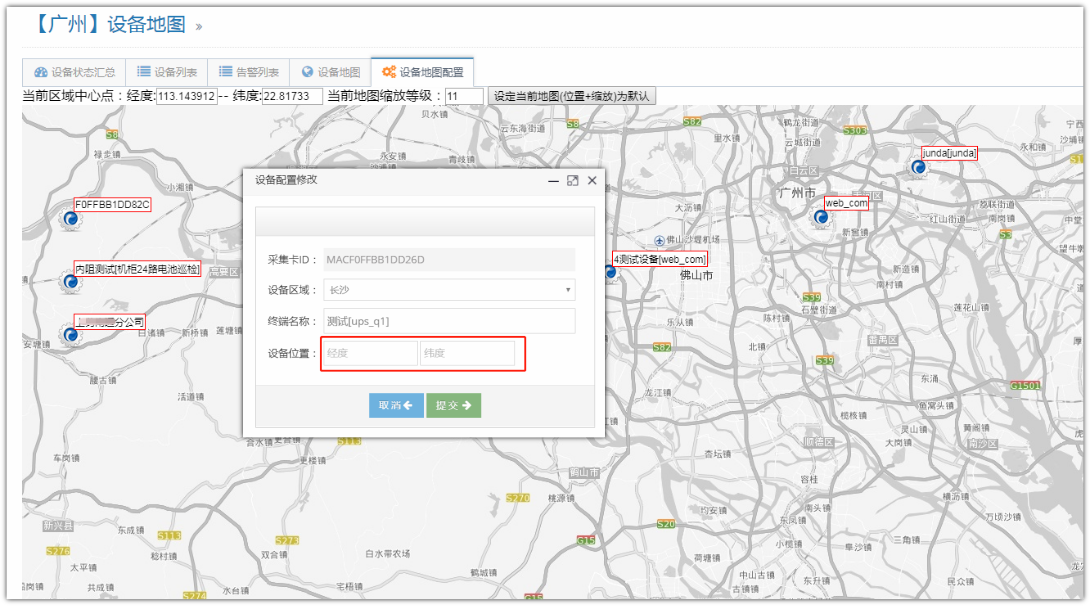Click the device marker below the 分公司 label
This screenshot has width=1090, height=606.
click(x=71, y=335)
